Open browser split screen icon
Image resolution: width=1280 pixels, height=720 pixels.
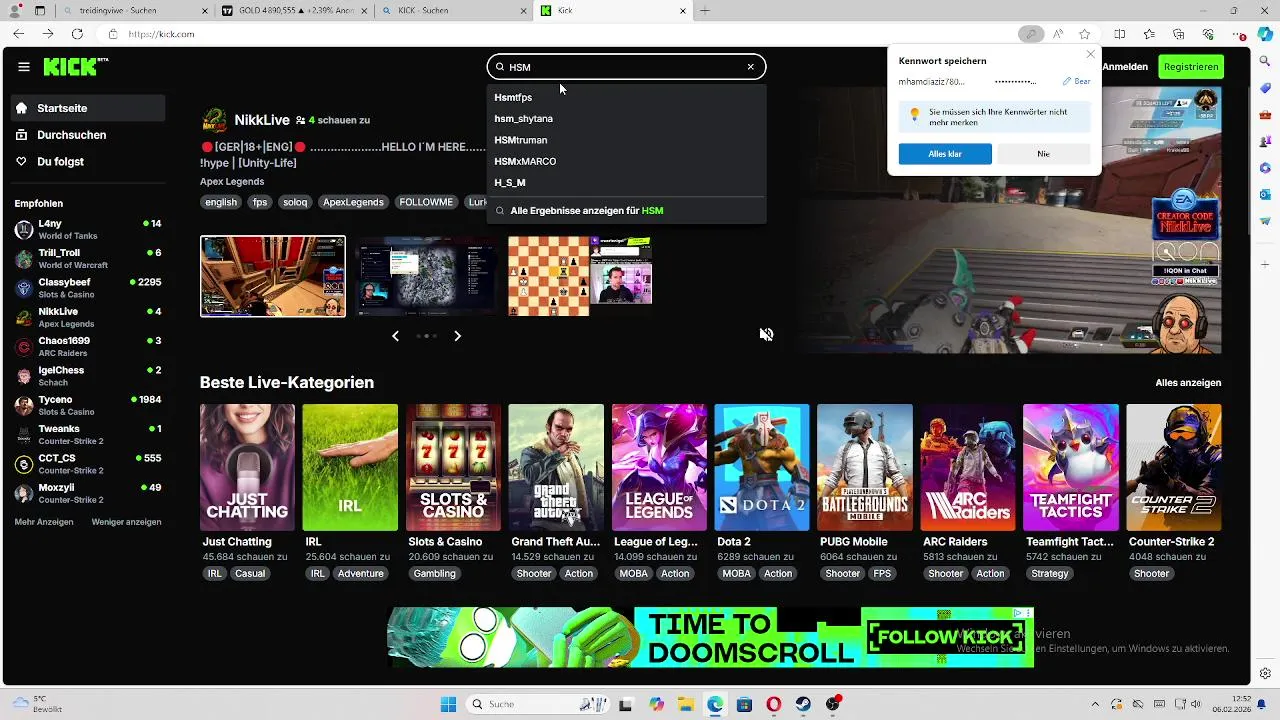click(1119, 34)
